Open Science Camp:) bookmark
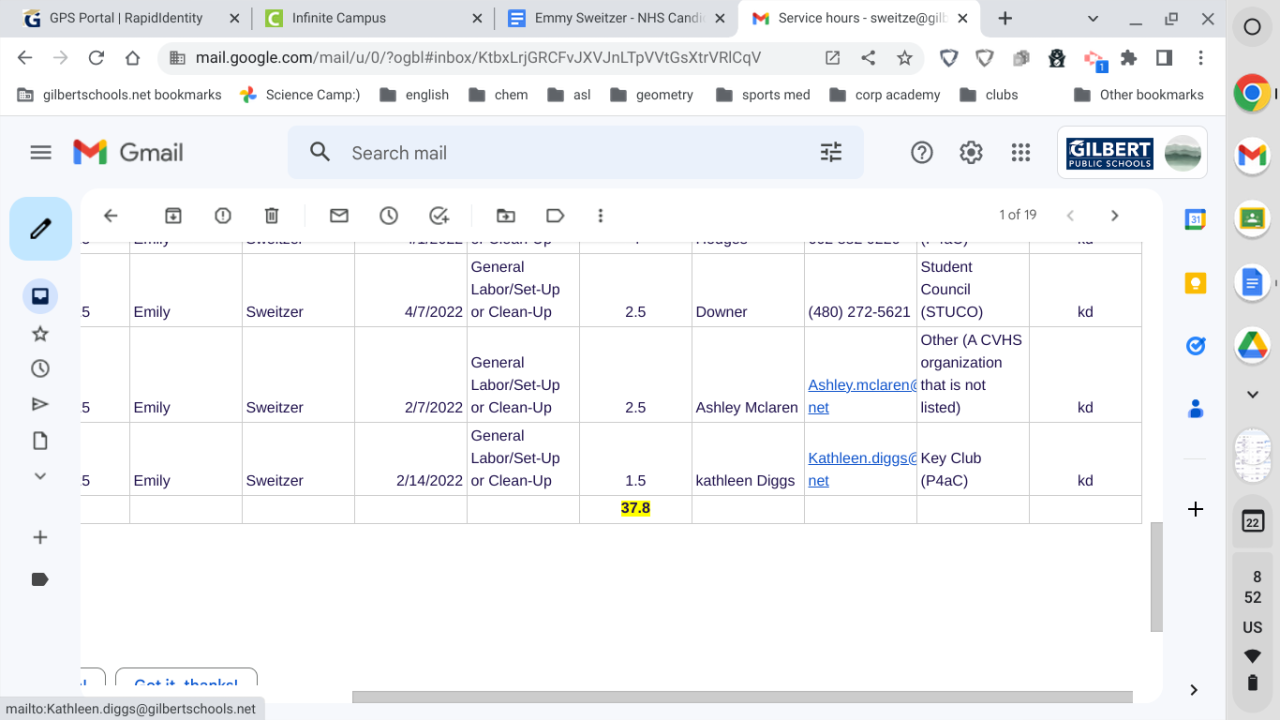Screen dimensions: 1280x720 click(300, 95)
